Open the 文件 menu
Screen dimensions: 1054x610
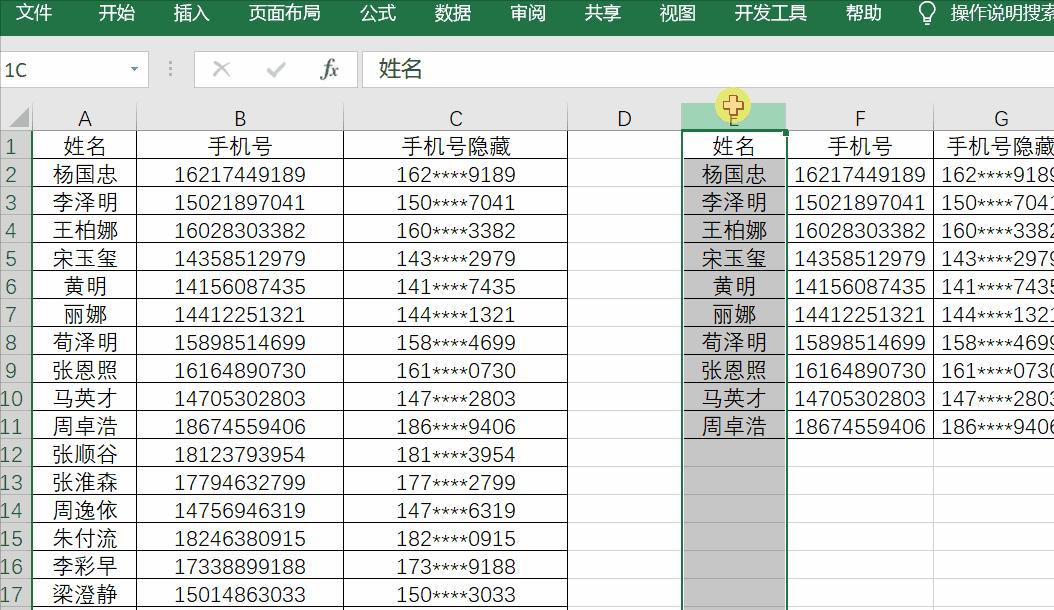click(x=36, y=14)
